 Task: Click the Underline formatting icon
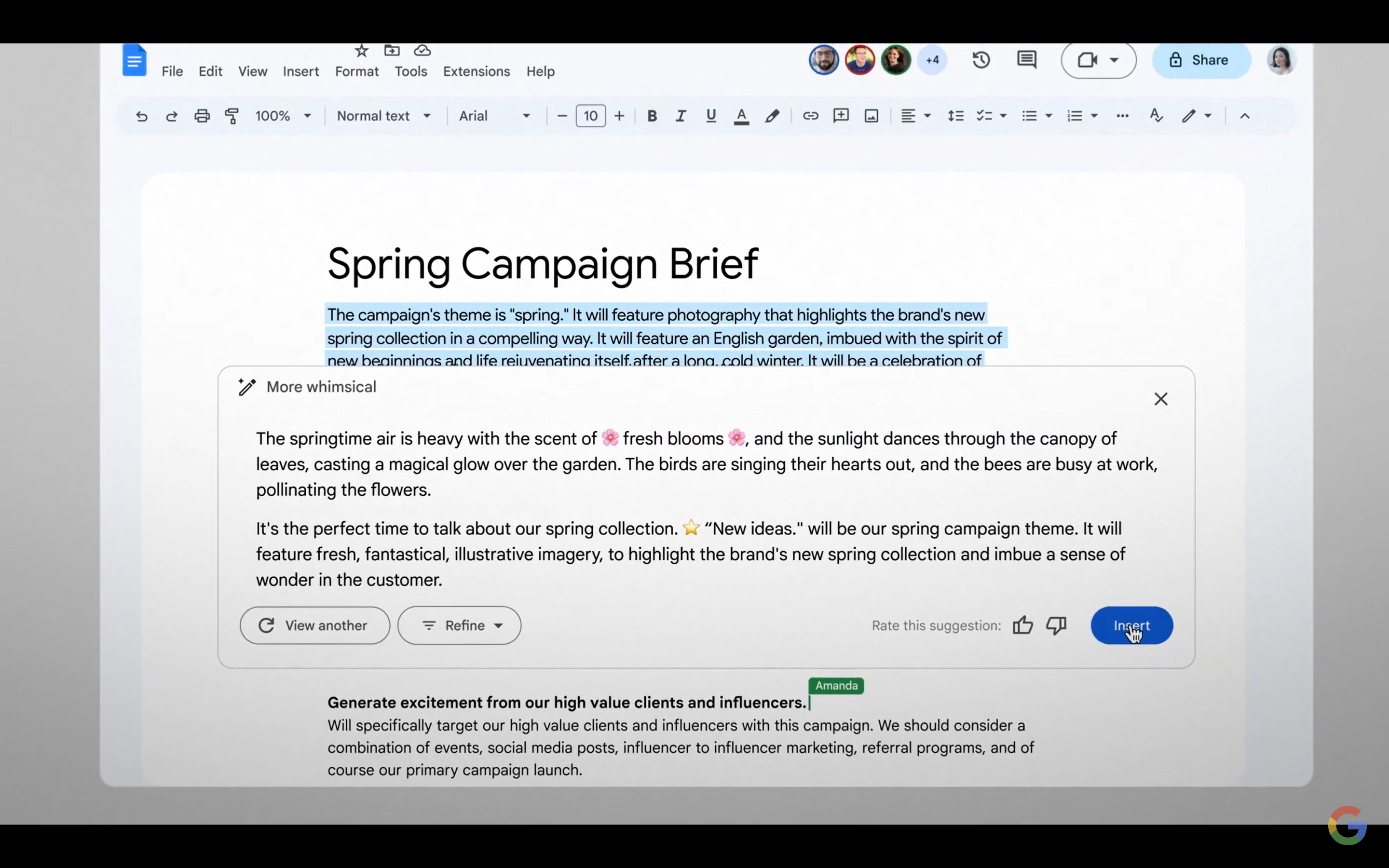[x=711, y=115]
